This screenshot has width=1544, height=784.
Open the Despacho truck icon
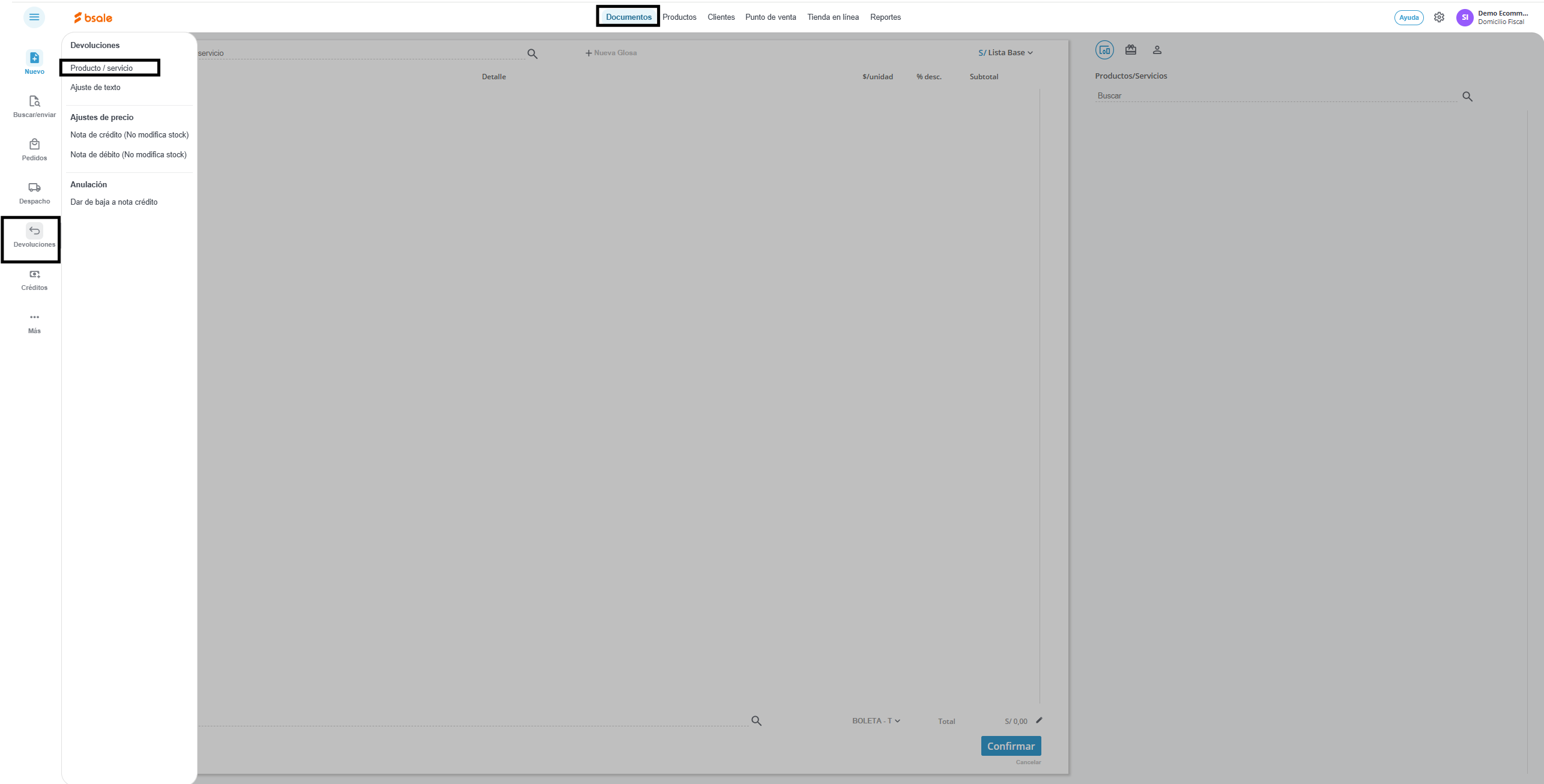34,188
